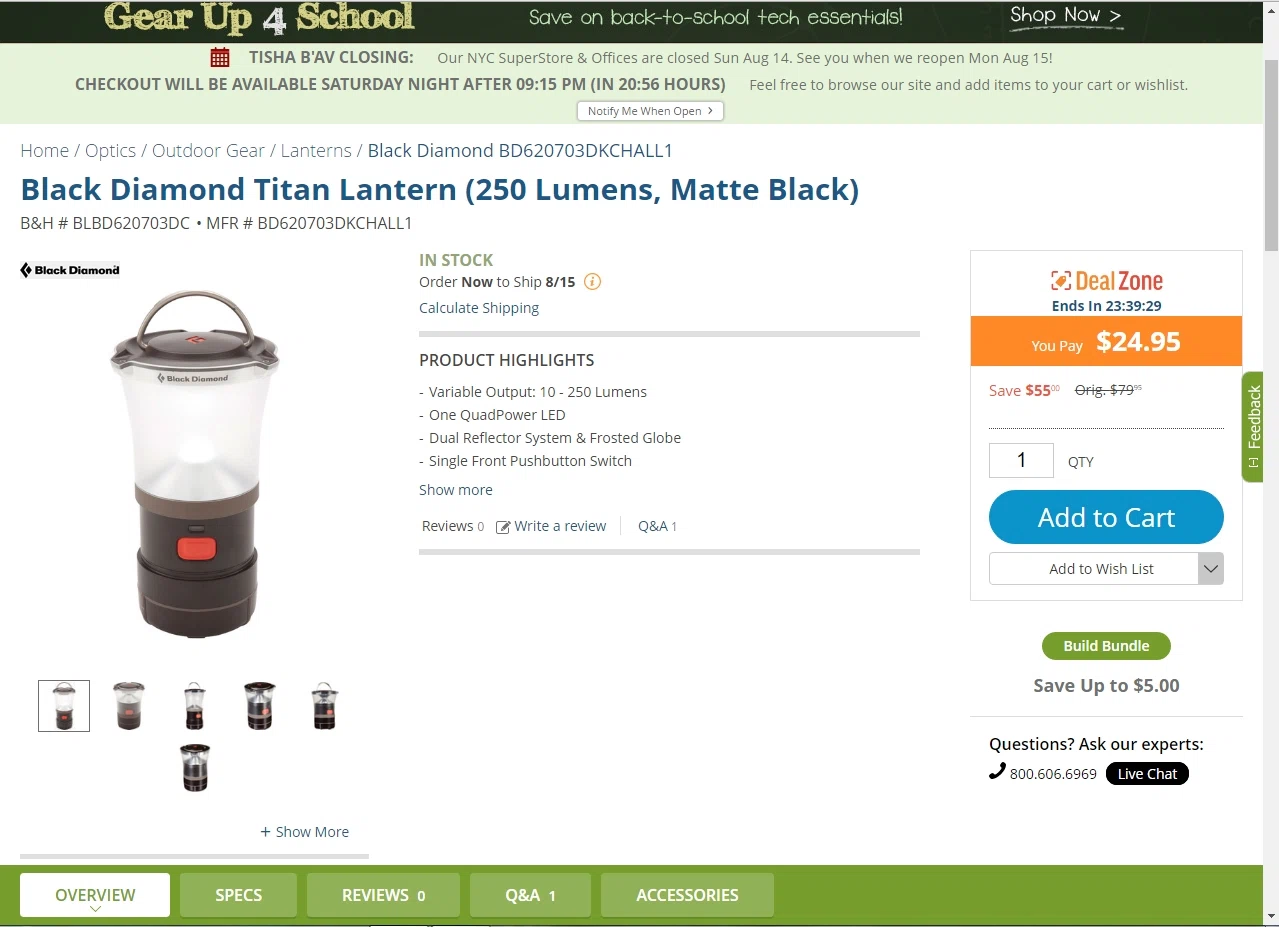Screen dimensions: 1279x927
Task: Select the second lantern thumbnail image
Action: (x=129, y=706)
